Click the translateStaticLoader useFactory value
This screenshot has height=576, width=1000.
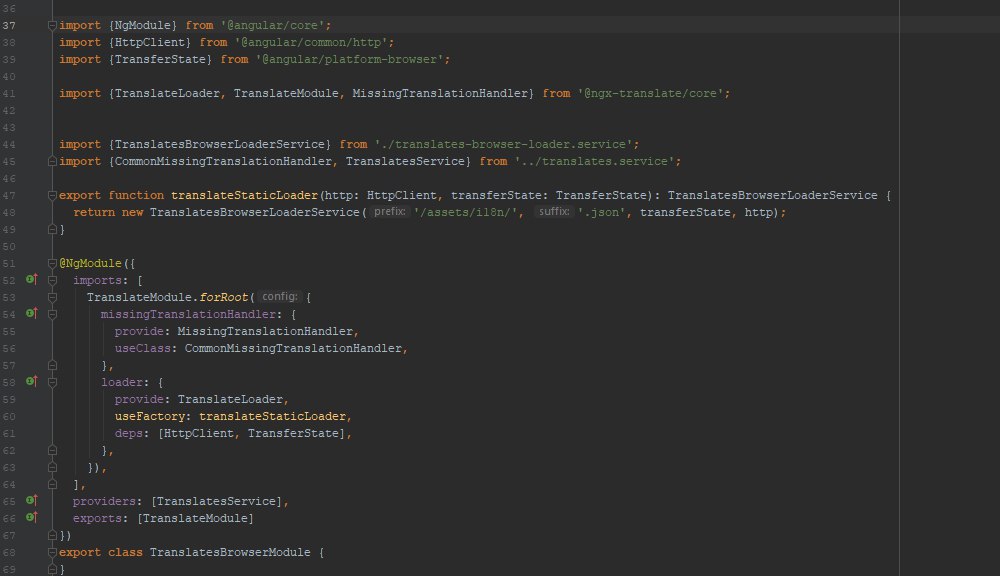272,416
